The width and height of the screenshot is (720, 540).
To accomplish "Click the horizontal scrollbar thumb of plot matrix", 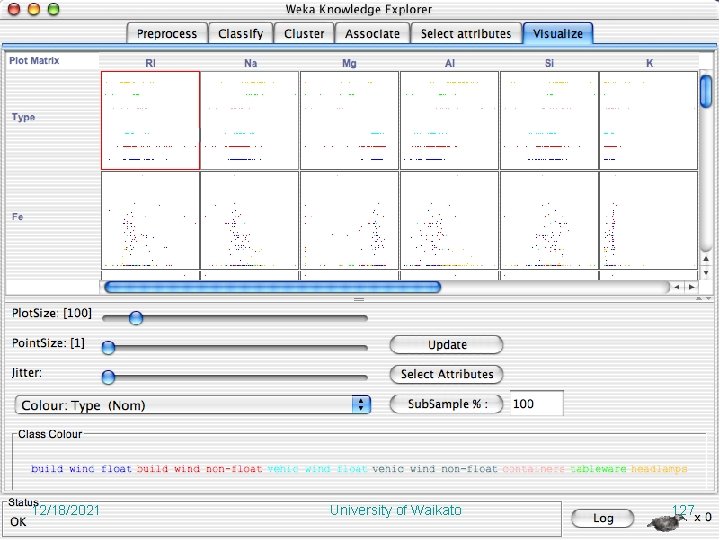I will click(272, 287).
